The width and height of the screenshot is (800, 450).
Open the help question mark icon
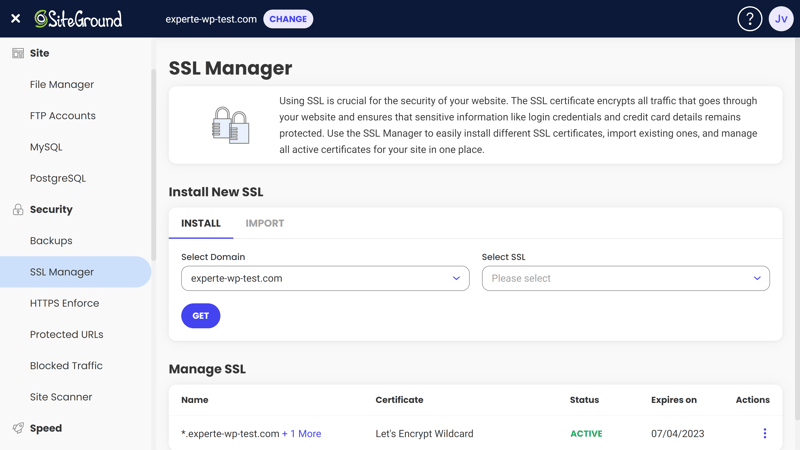(749, 19)
